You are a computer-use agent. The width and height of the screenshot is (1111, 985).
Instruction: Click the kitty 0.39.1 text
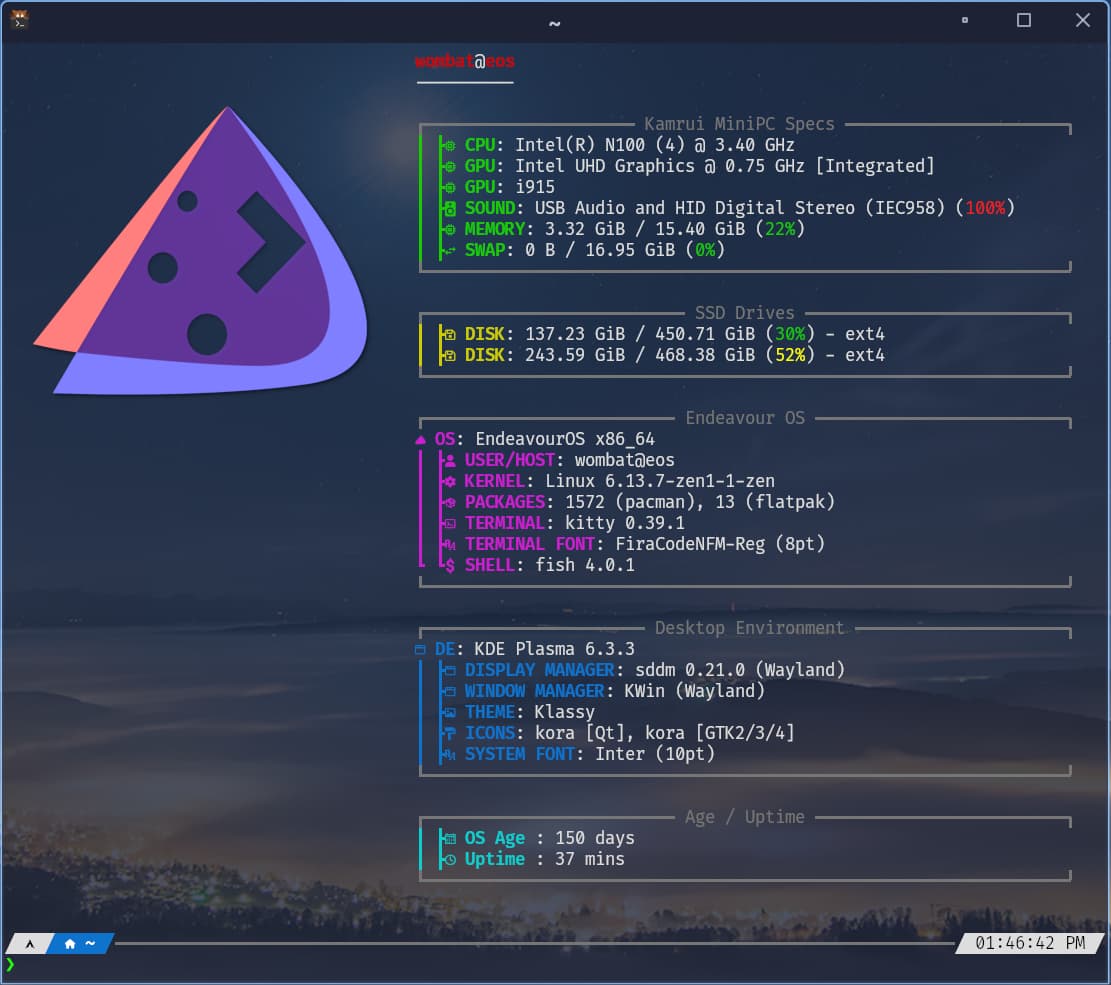[x=624, y=524]
